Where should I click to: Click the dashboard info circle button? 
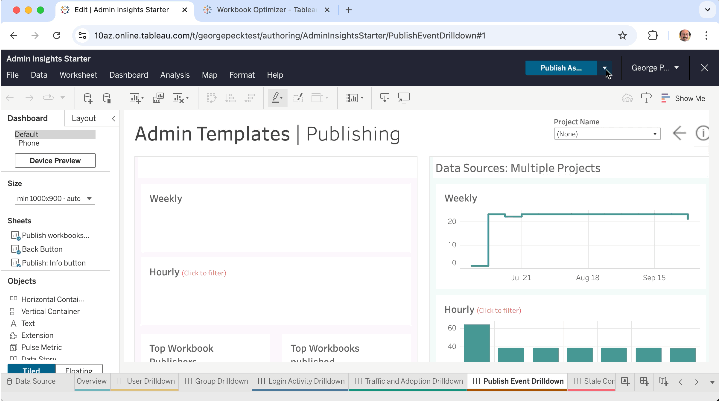[703, 134]
